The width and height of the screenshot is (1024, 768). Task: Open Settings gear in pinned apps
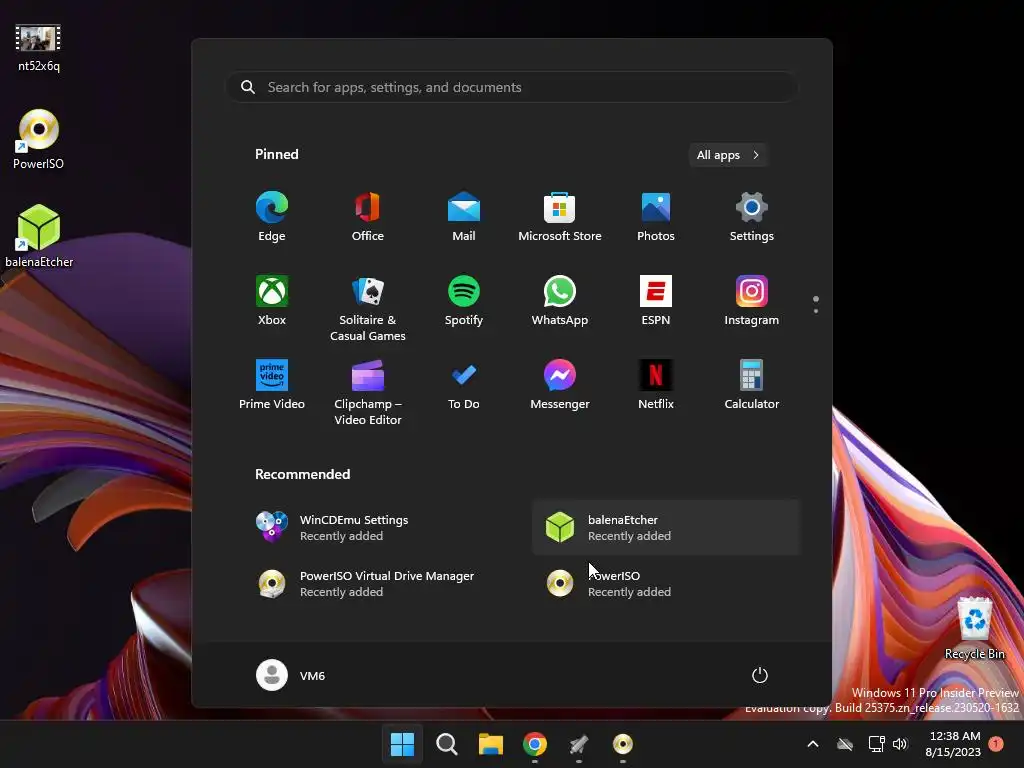coord(752,216)
